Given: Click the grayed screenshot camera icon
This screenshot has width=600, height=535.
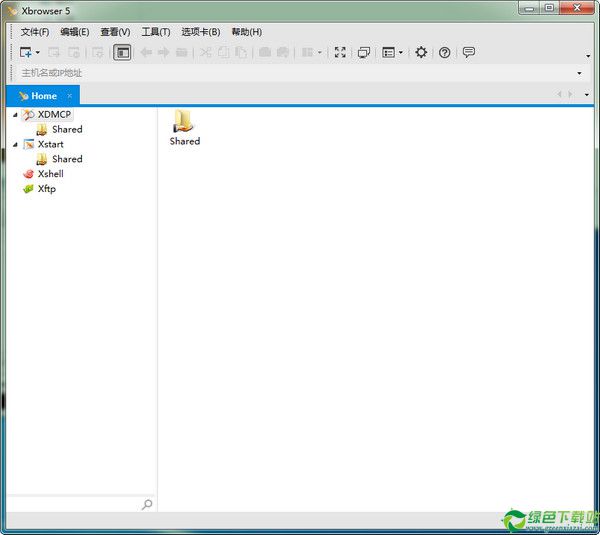Looking at the screenshot, I should click(265, 52).
